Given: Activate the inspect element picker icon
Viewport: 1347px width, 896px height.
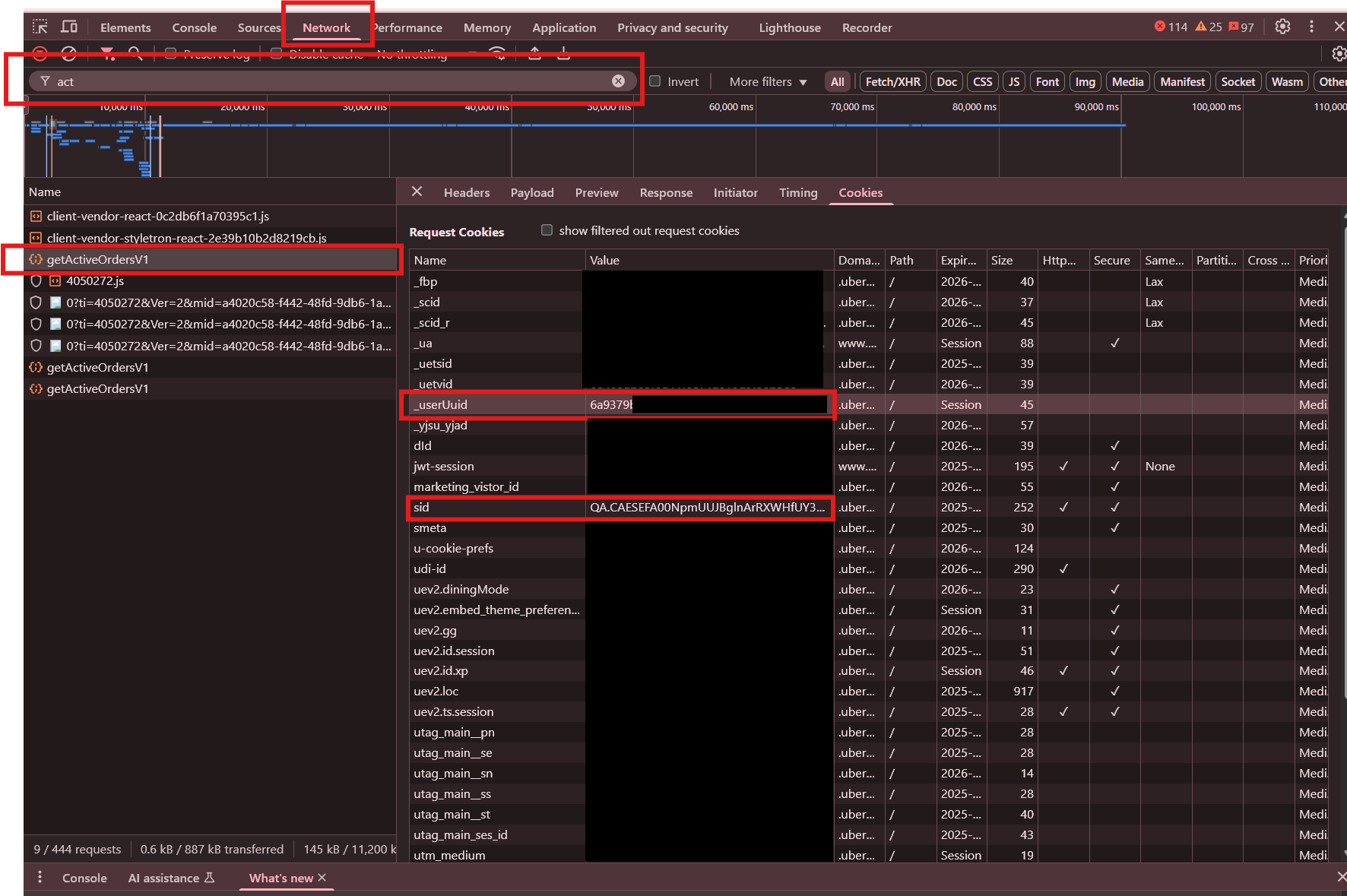Looking at the screenshot, I should point(40,27).
